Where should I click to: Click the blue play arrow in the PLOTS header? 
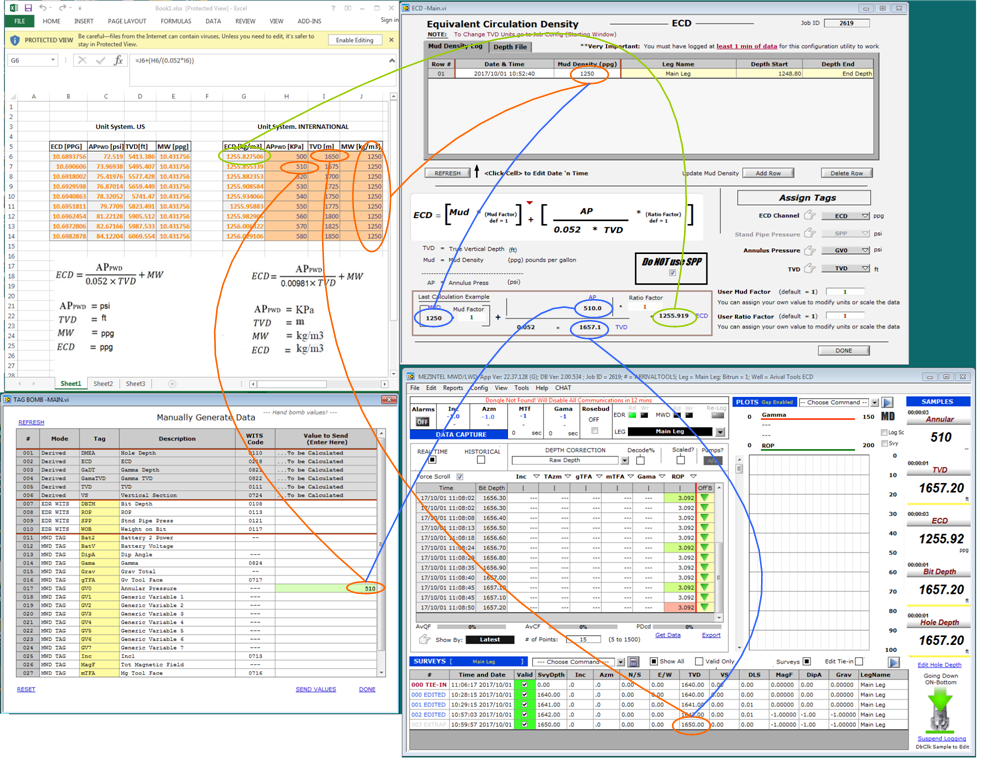click(887, 402)
